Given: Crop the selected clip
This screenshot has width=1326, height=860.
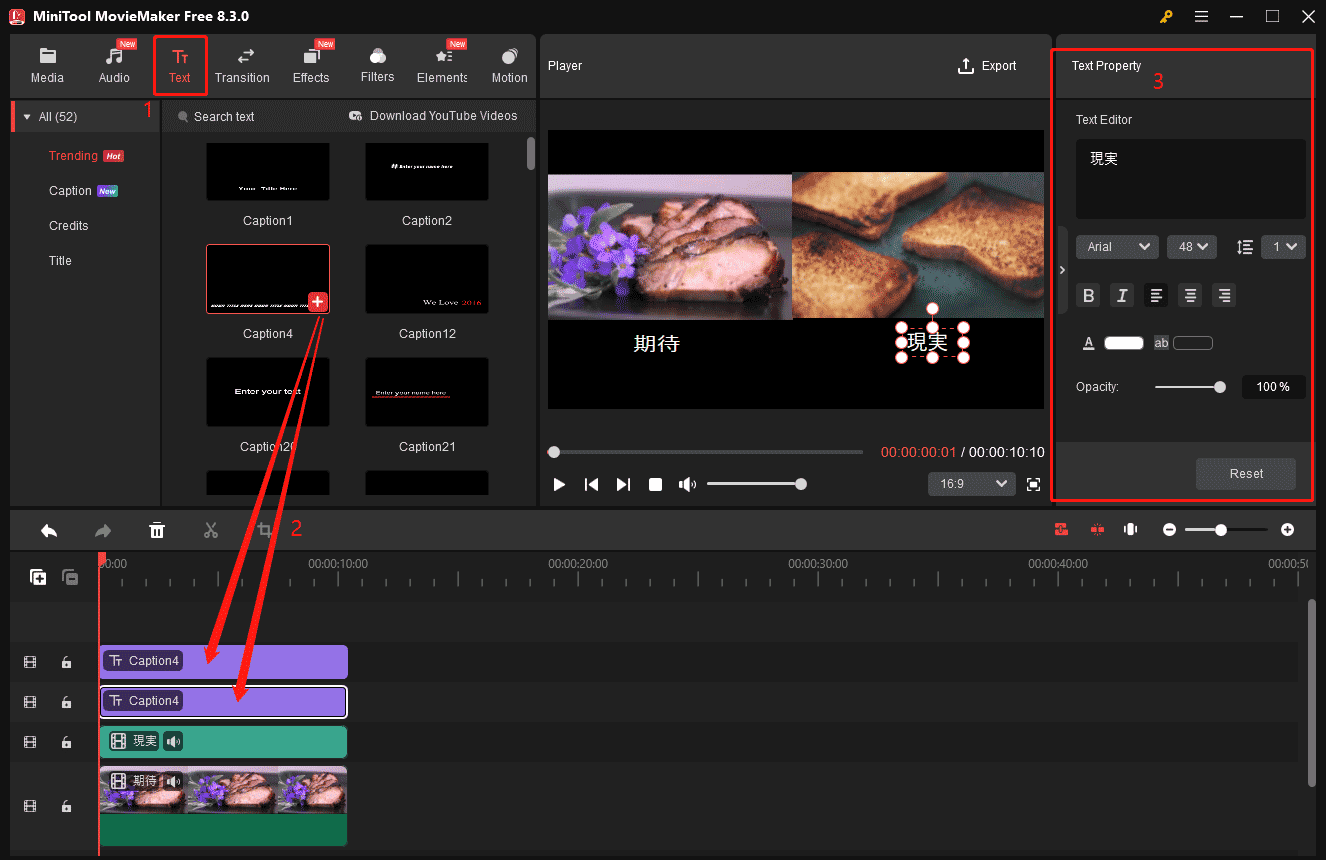Looking at the screenshot, I should click(265, 530).
